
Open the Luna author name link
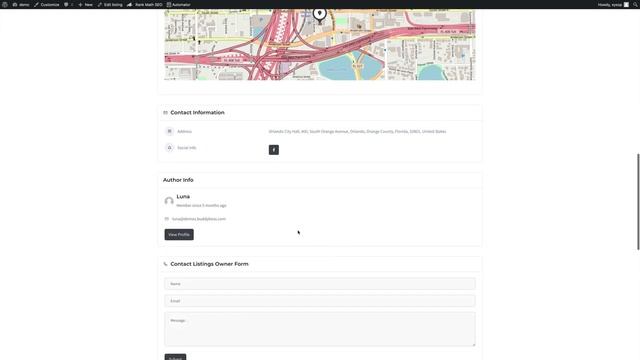pyautogui.click(x=183, y=197)
